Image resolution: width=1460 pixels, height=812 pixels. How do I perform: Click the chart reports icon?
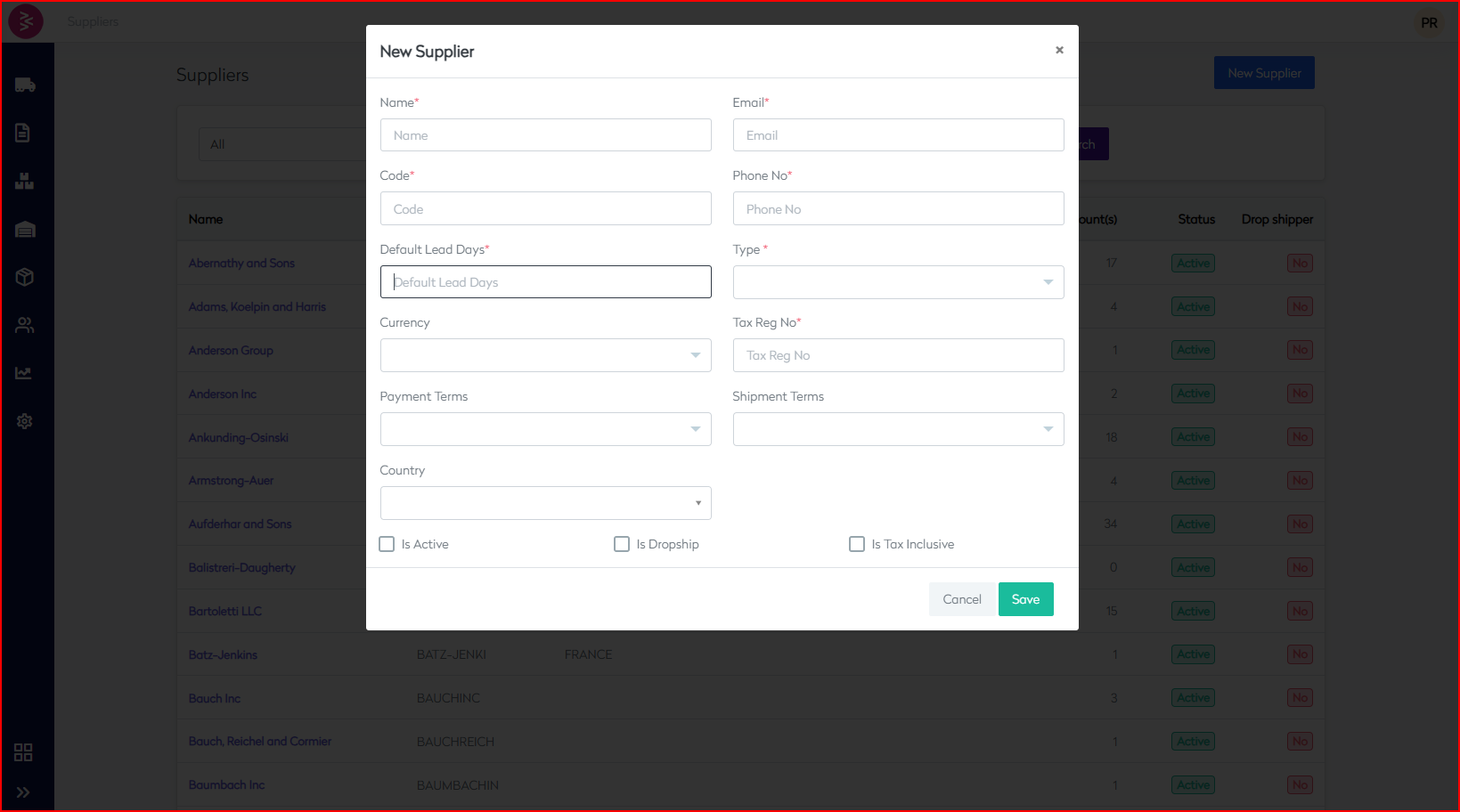click(x=24, y=373)
